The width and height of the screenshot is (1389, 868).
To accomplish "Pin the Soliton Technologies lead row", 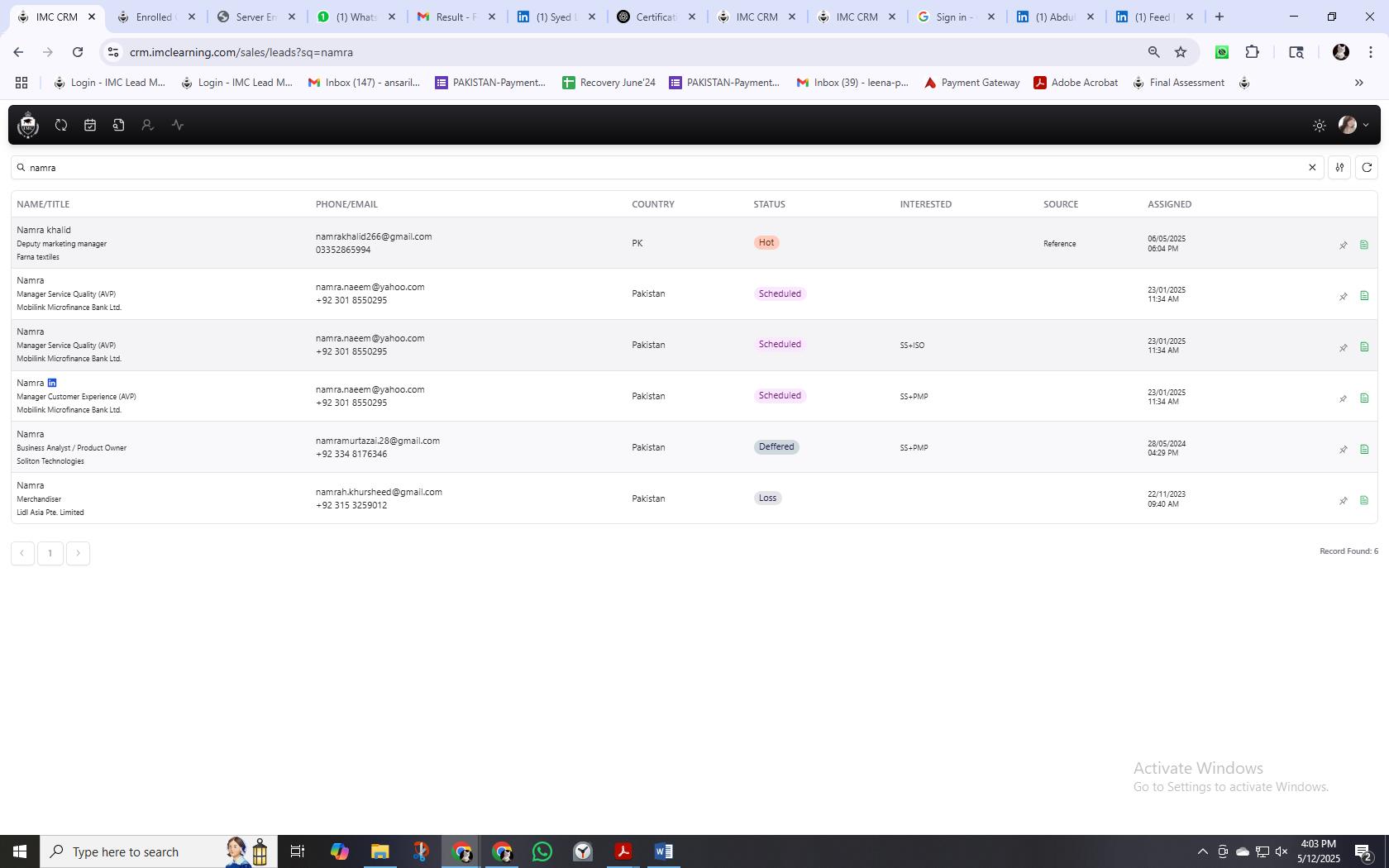I will [x=1343, y=450].
